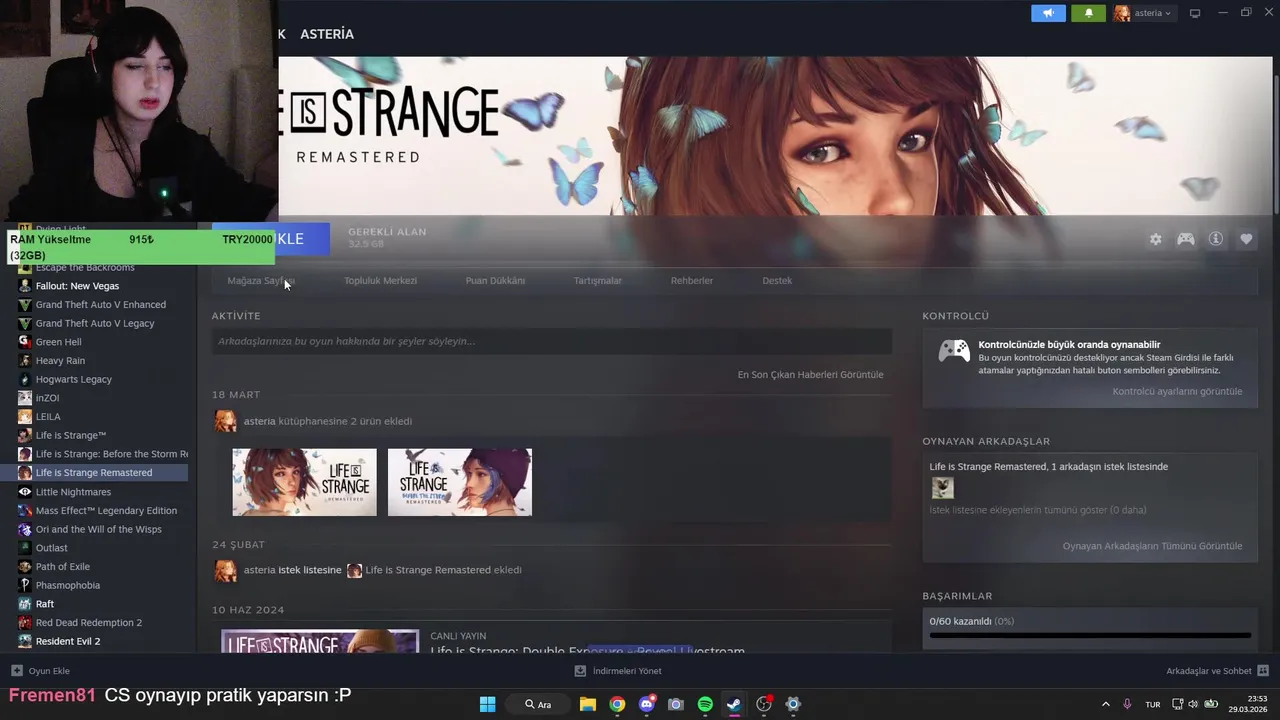
Task: Open friend avatar in wishlist section
Action: tap(942, 488)
